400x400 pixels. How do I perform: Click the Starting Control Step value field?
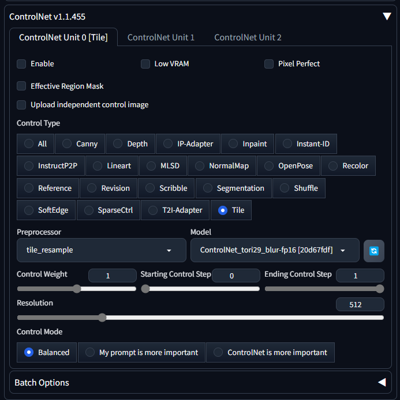236,276
